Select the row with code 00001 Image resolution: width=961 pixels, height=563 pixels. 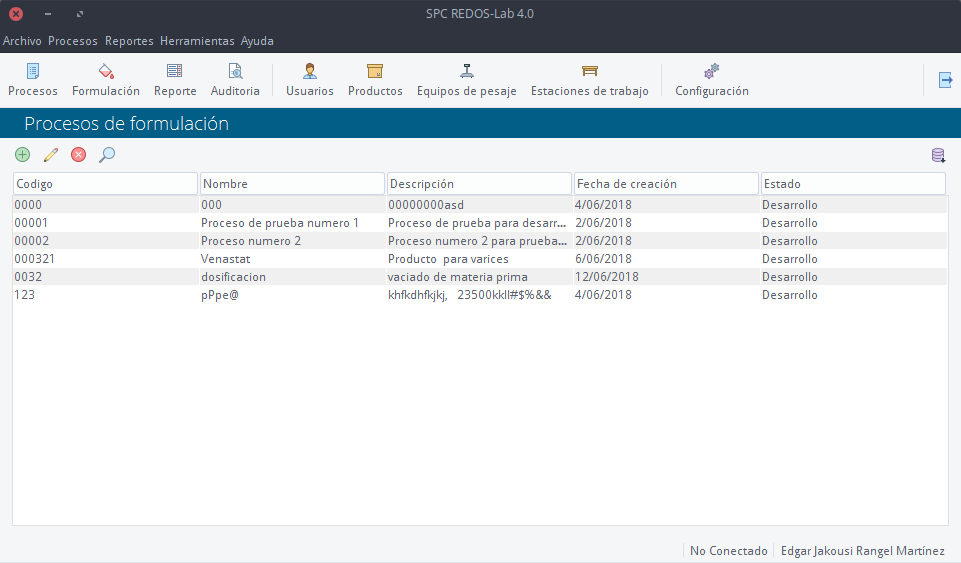pos(480,222)
